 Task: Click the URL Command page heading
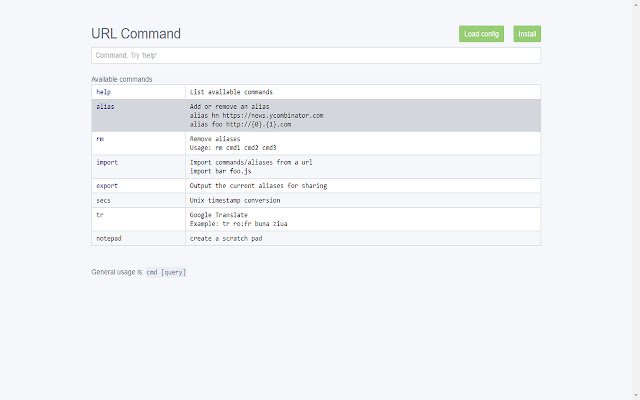pos(136,33)
